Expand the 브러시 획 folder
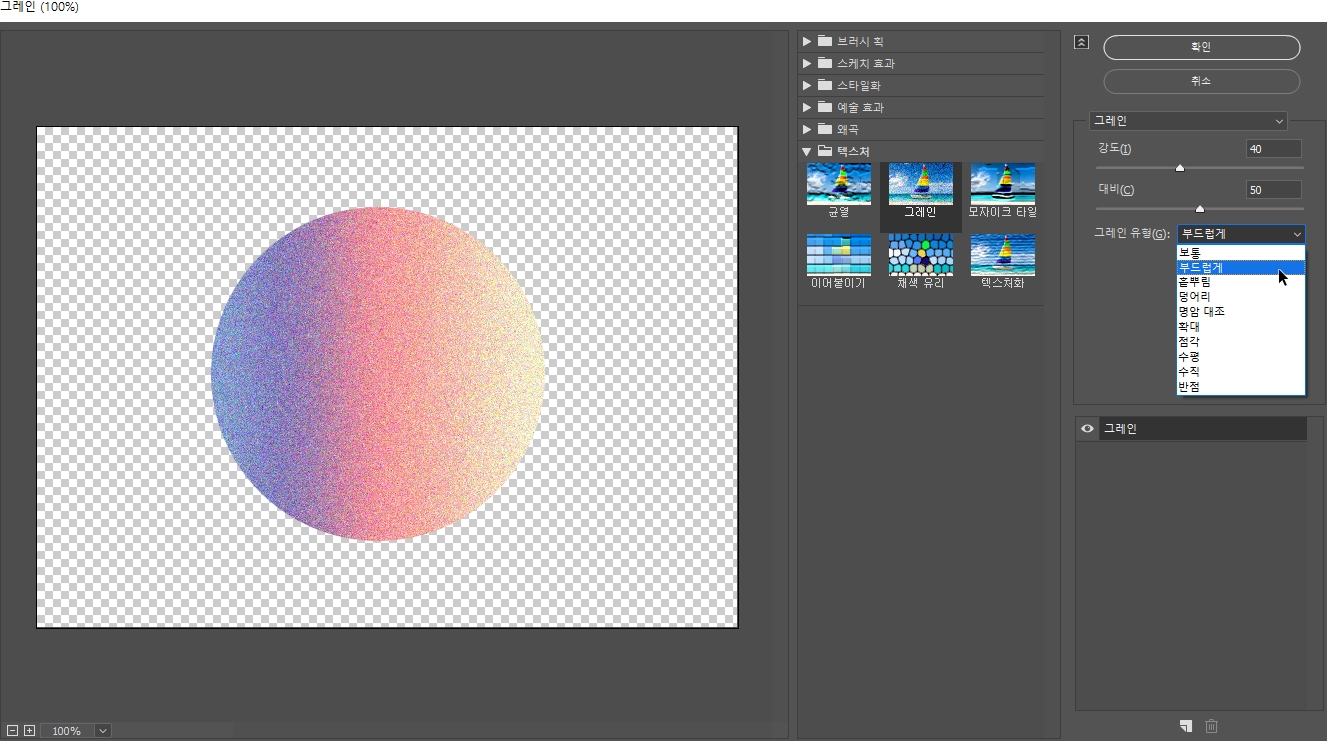Viewport: 1327px width, 741px height. pos(807,41)
